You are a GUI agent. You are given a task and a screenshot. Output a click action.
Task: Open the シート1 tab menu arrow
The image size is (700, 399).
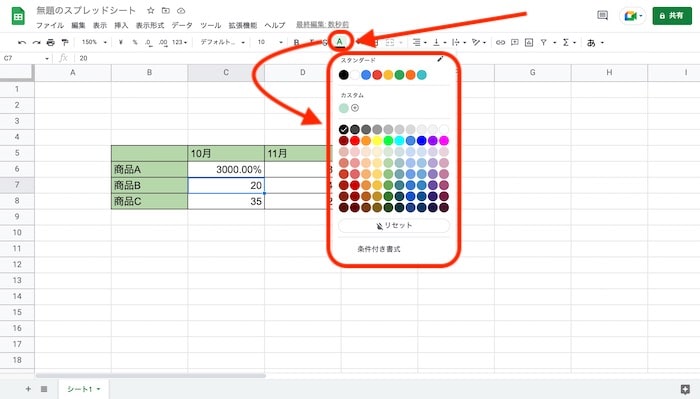98,389
